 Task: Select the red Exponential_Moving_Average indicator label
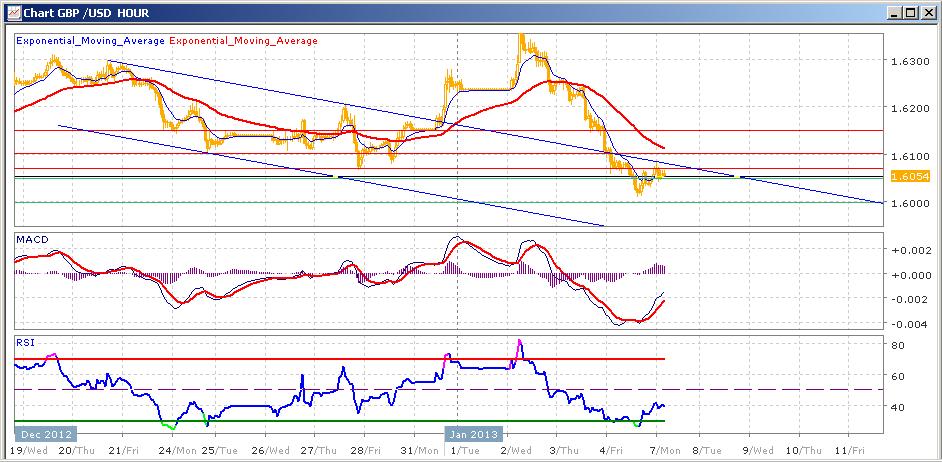pyautogui.click(x=243, y=41)
